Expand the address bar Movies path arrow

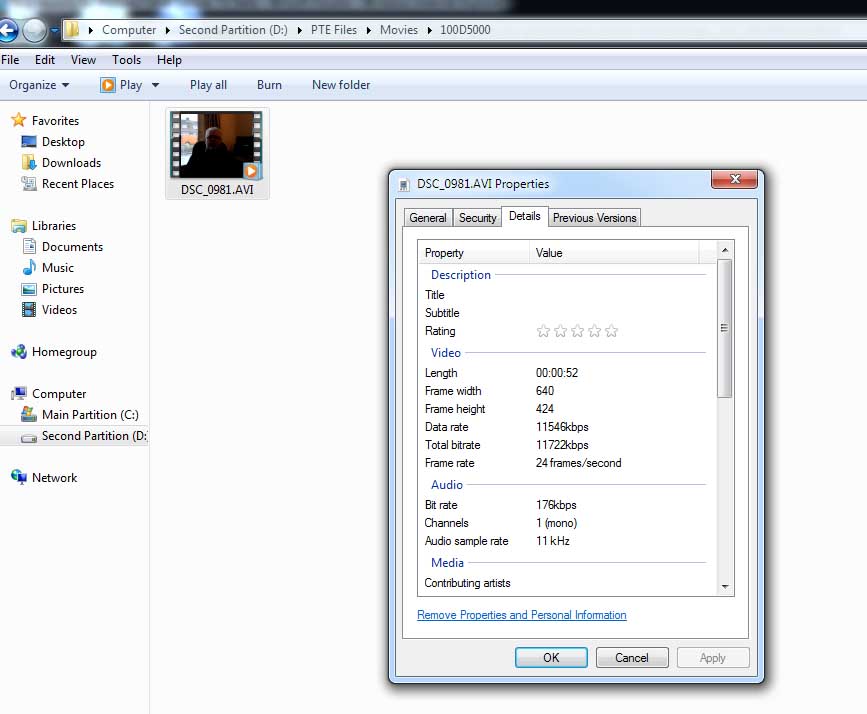click(429, 30)
